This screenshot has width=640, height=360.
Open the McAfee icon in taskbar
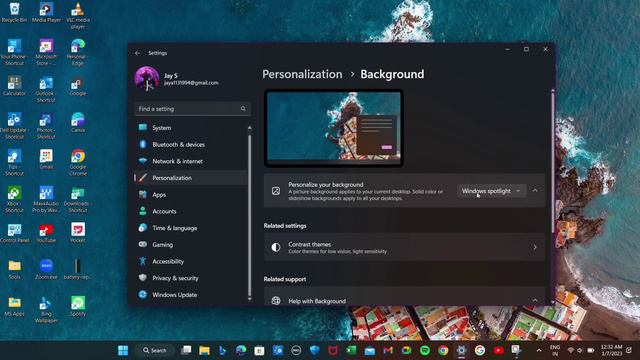(x=333, y=350)
